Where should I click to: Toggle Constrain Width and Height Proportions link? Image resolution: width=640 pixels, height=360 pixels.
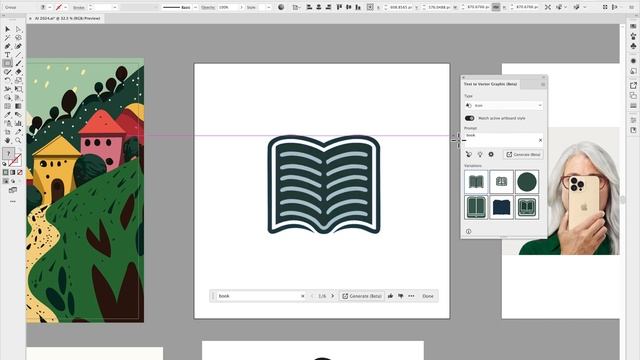click(496, 7)
